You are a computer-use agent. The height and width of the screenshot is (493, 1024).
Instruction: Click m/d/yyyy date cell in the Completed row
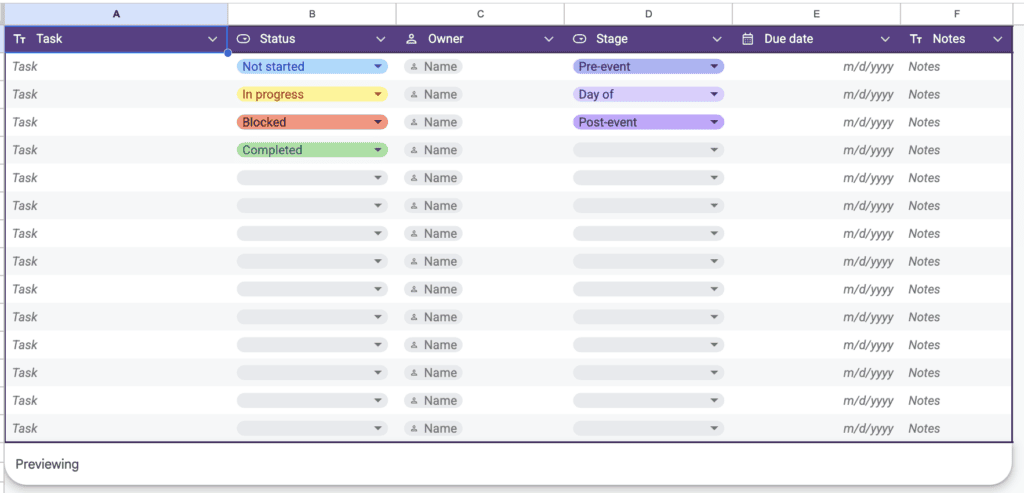[816, 150]
